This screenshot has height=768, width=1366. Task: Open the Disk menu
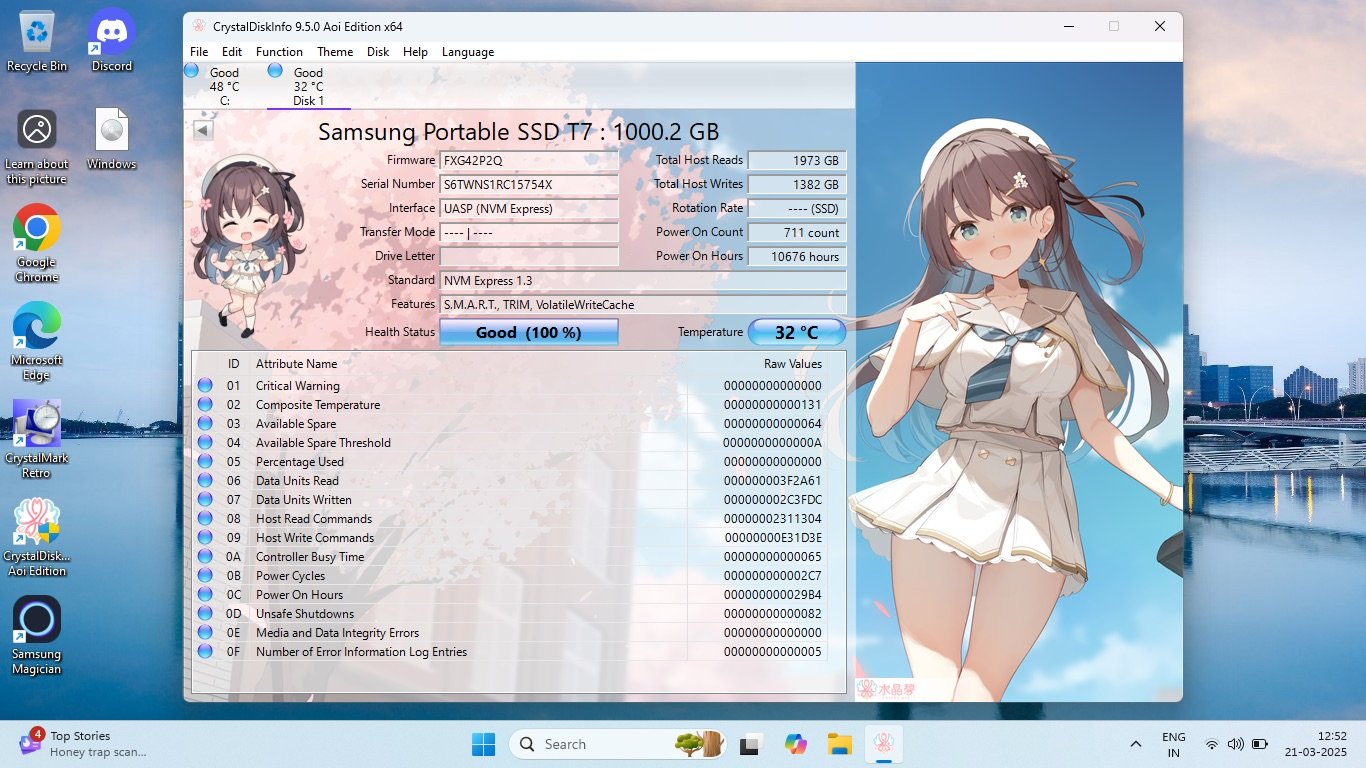click(378, 52)
